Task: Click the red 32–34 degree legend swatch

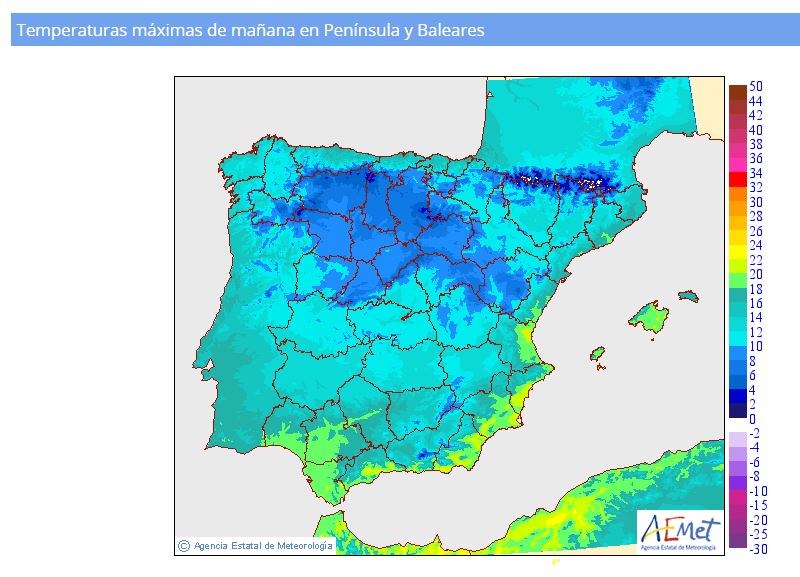Action: click(737, 180)
